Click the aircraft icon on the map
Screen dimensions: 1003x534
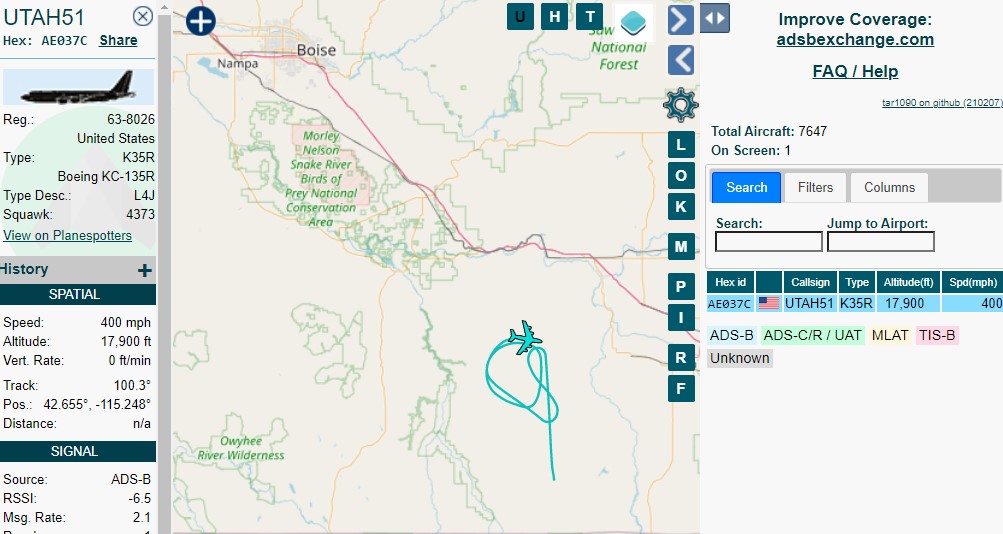[525, 337]
